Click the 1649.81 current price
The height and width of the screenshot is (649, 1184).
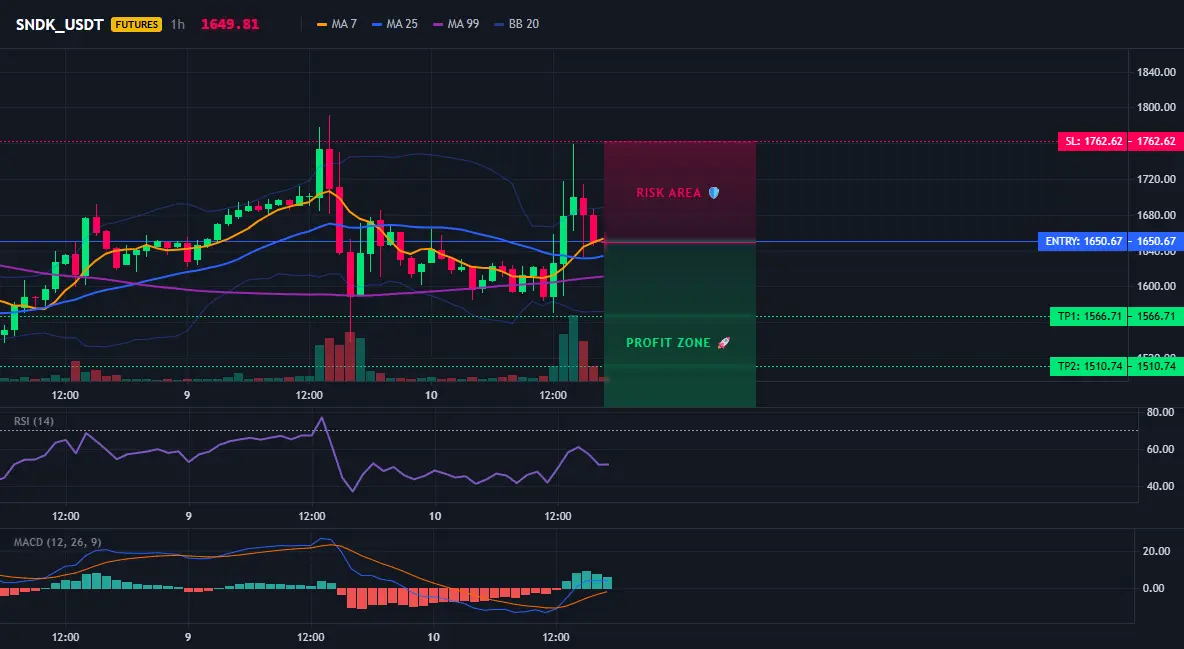tap(230, 24)
